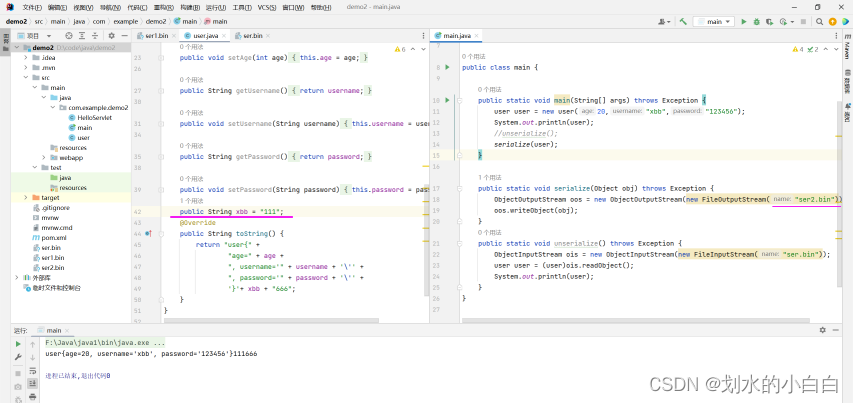Toggle the Maven tool window on the right
853x403 pixels.
847,47
